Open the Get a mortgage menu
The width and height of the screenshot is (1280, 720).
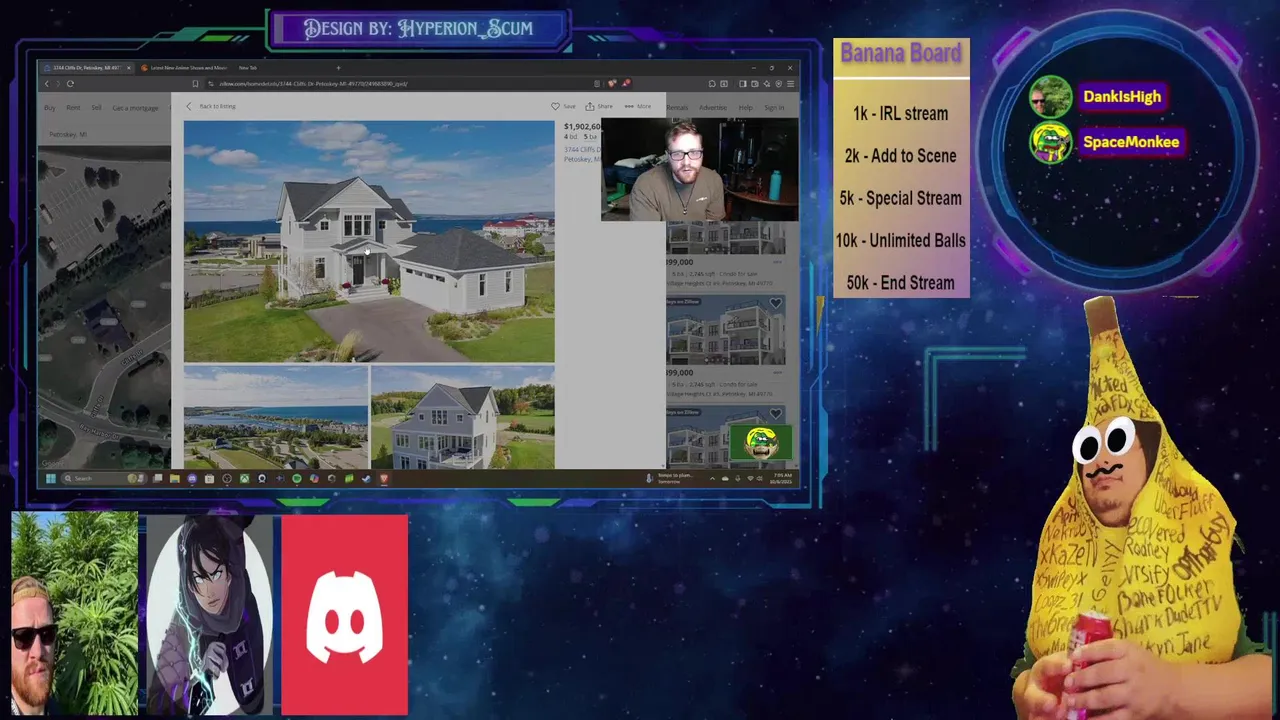tap(135, 107)
